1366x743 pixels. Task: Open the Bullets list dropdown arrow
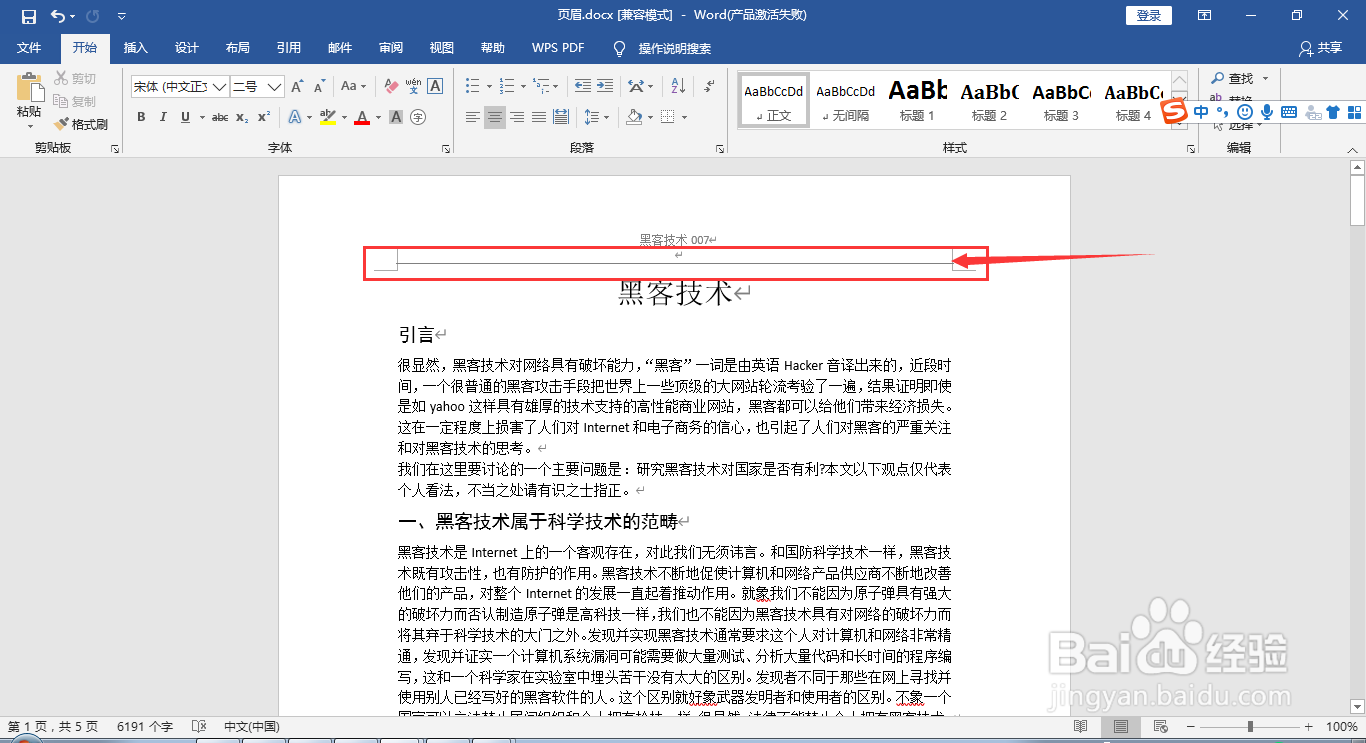(489, 87)
